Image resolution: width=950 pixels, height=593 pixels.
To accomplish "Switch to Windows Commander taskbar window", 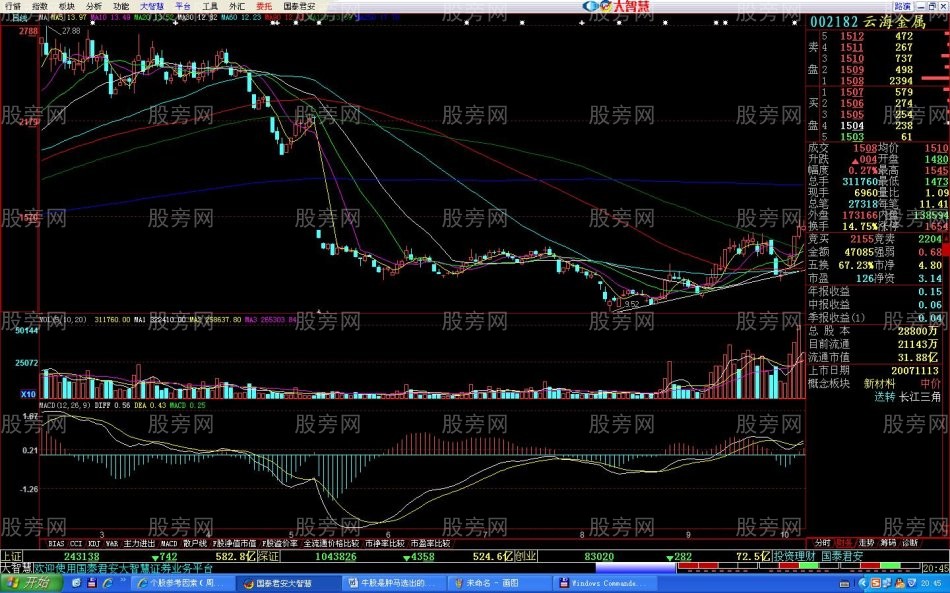I will (x=605, y=583).
